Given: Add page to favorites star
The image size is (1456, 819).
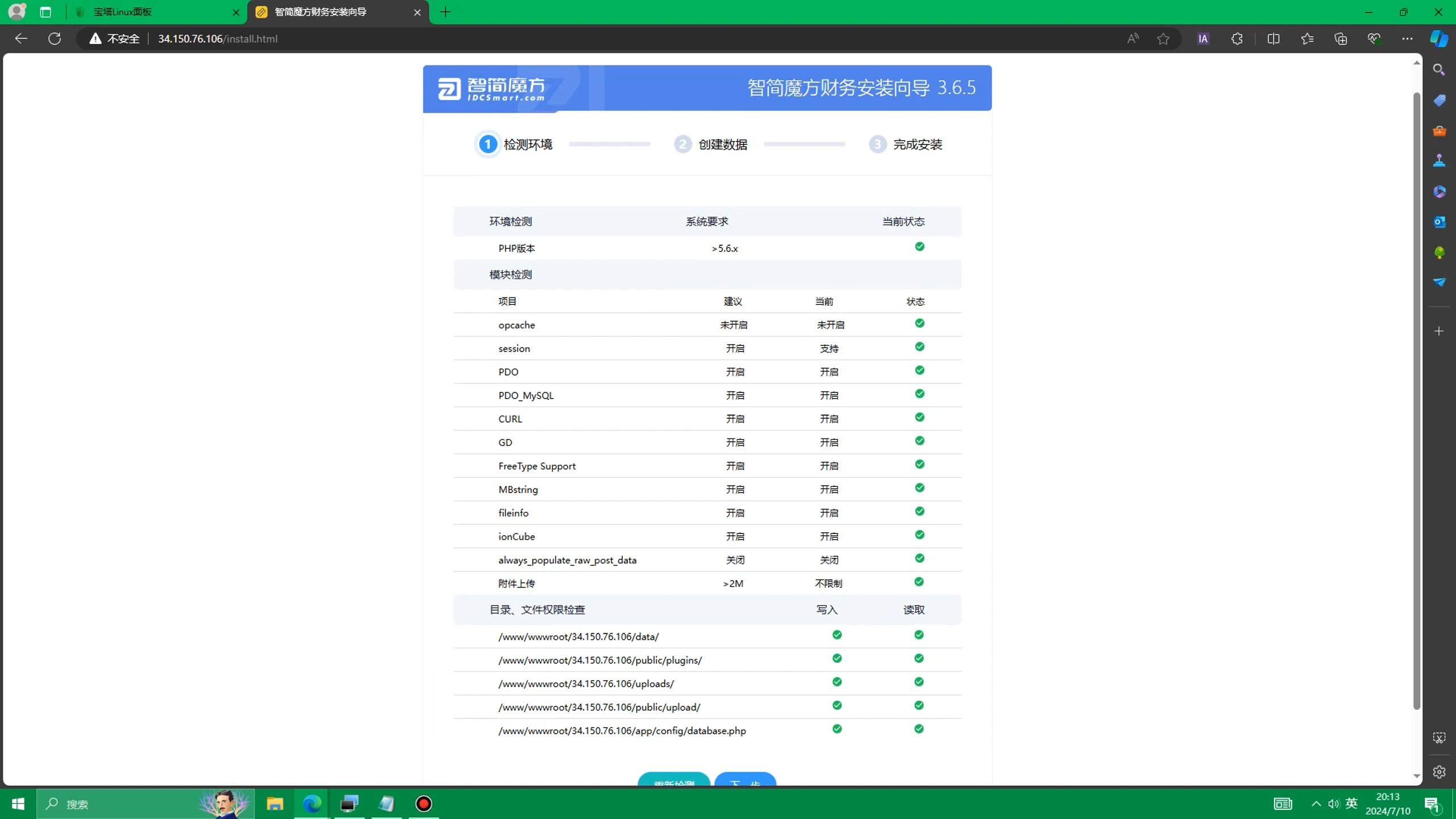Looking at the screenshot, I should [x=1163, y=39].
